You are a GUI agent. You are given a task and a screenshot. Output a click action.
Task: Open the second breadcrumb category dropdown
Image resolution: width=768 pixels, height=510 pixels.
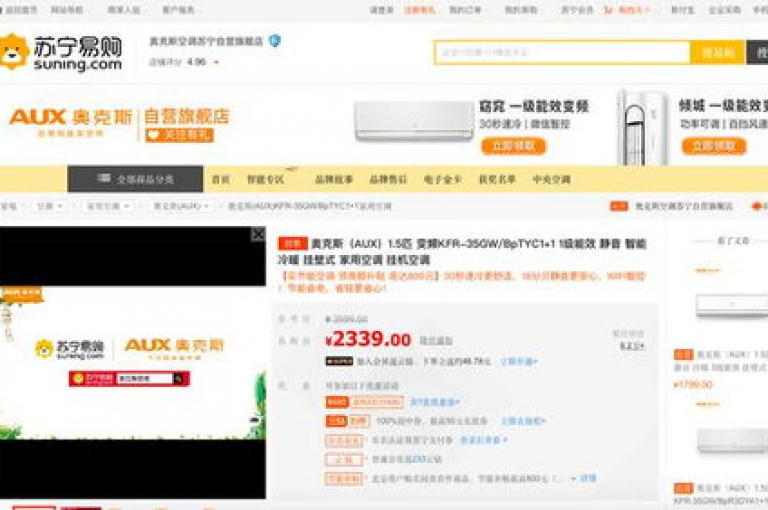108,206
